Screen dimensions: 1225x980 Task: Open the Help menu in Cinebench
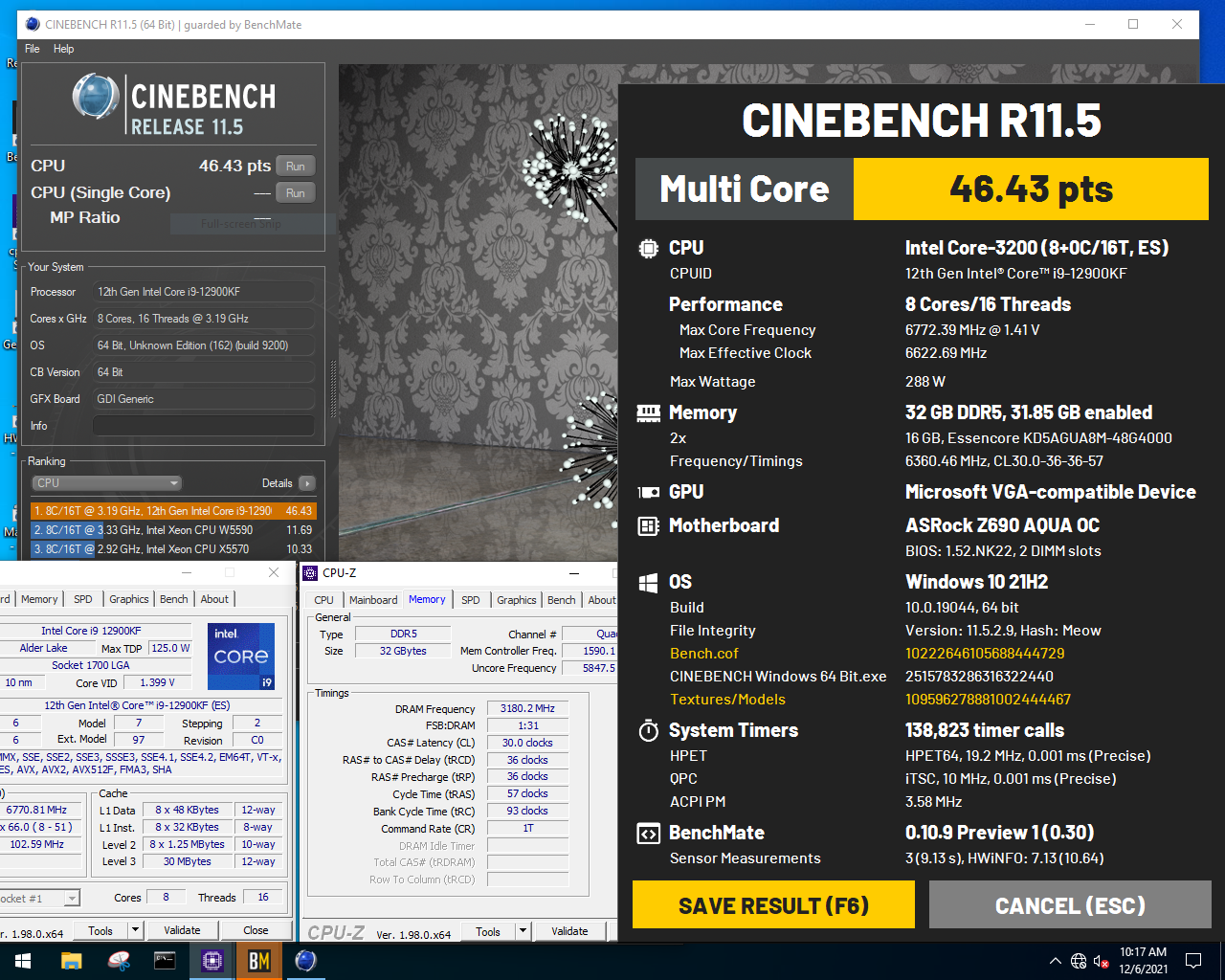click(64, 49)
